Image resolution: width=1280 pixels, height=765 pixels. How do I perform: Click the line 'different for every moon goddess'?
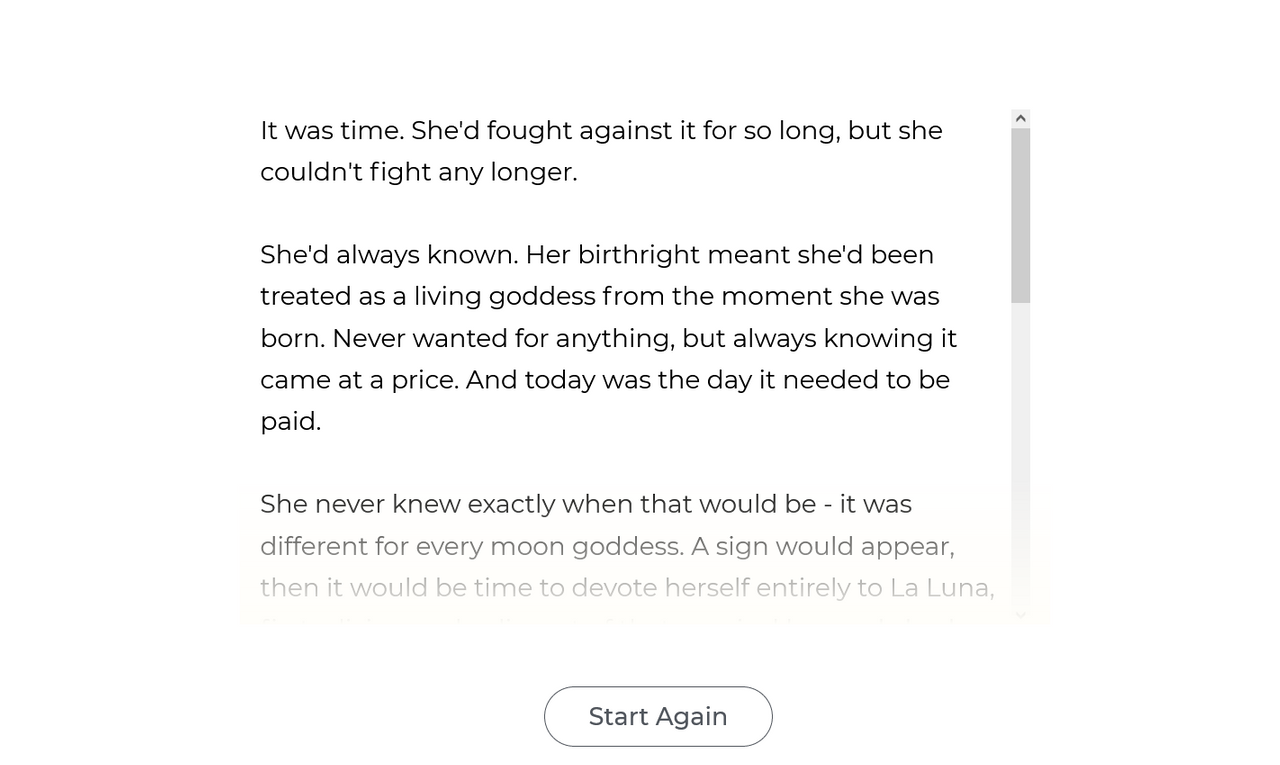[x=607, y=547]
